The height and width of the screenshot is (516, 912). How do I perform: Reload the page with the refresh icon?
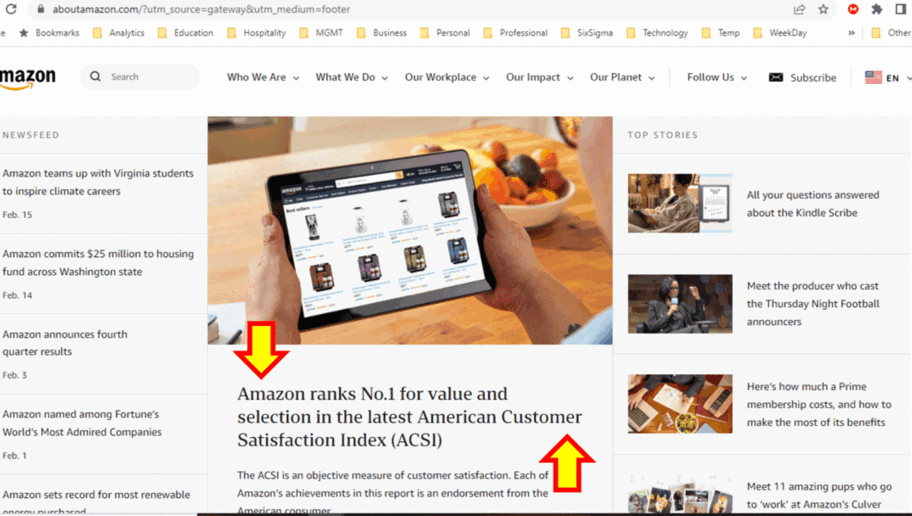pos(11,9)
